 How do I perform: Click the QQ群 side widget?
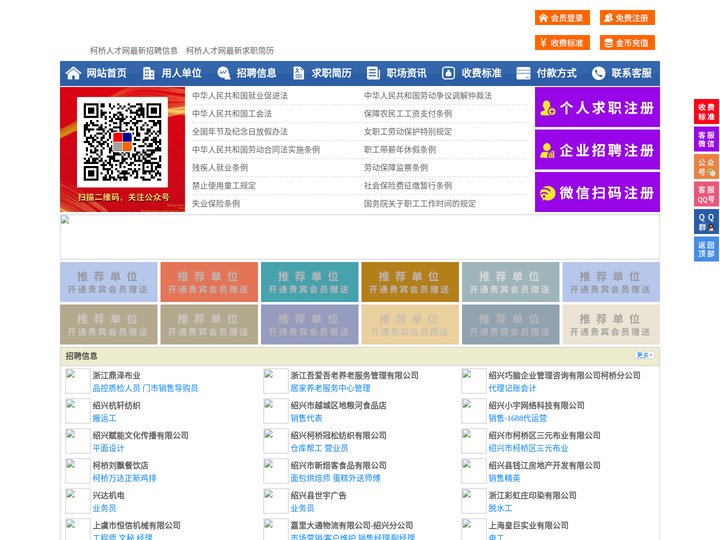point(706,222)
